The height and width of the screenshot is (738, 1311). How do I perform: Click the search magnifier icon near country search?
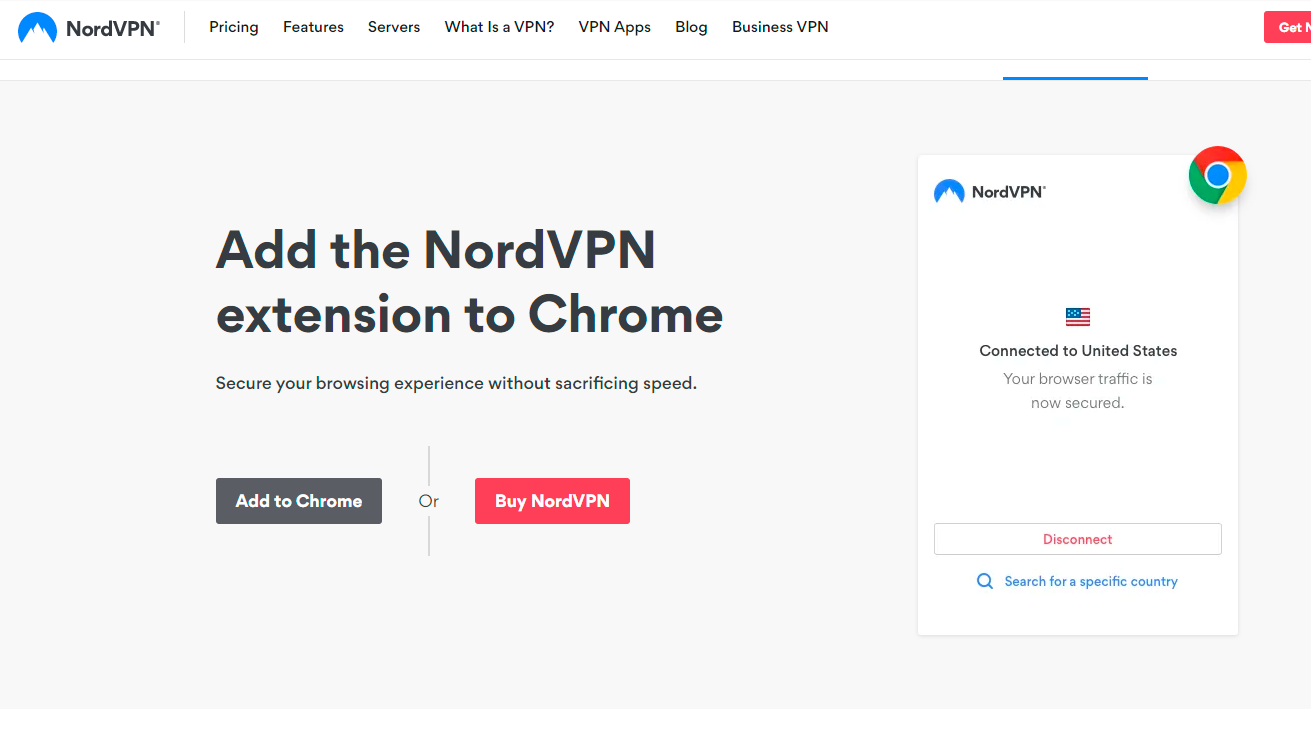point(984,580)
